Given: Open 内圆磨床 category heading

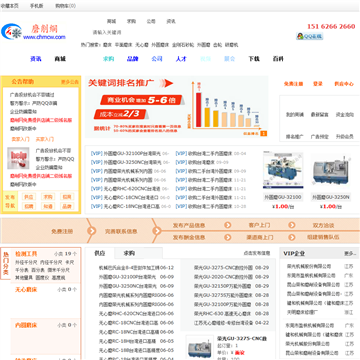Looking at the screenshot, I should point(26,325).
